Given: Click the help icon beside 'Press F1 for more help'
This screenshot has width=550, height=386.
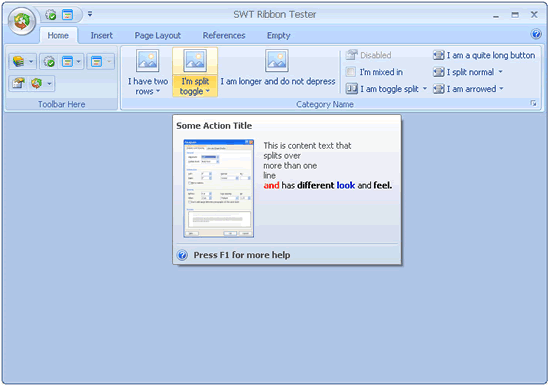Looking at the screenshot, I should point(182,255).
